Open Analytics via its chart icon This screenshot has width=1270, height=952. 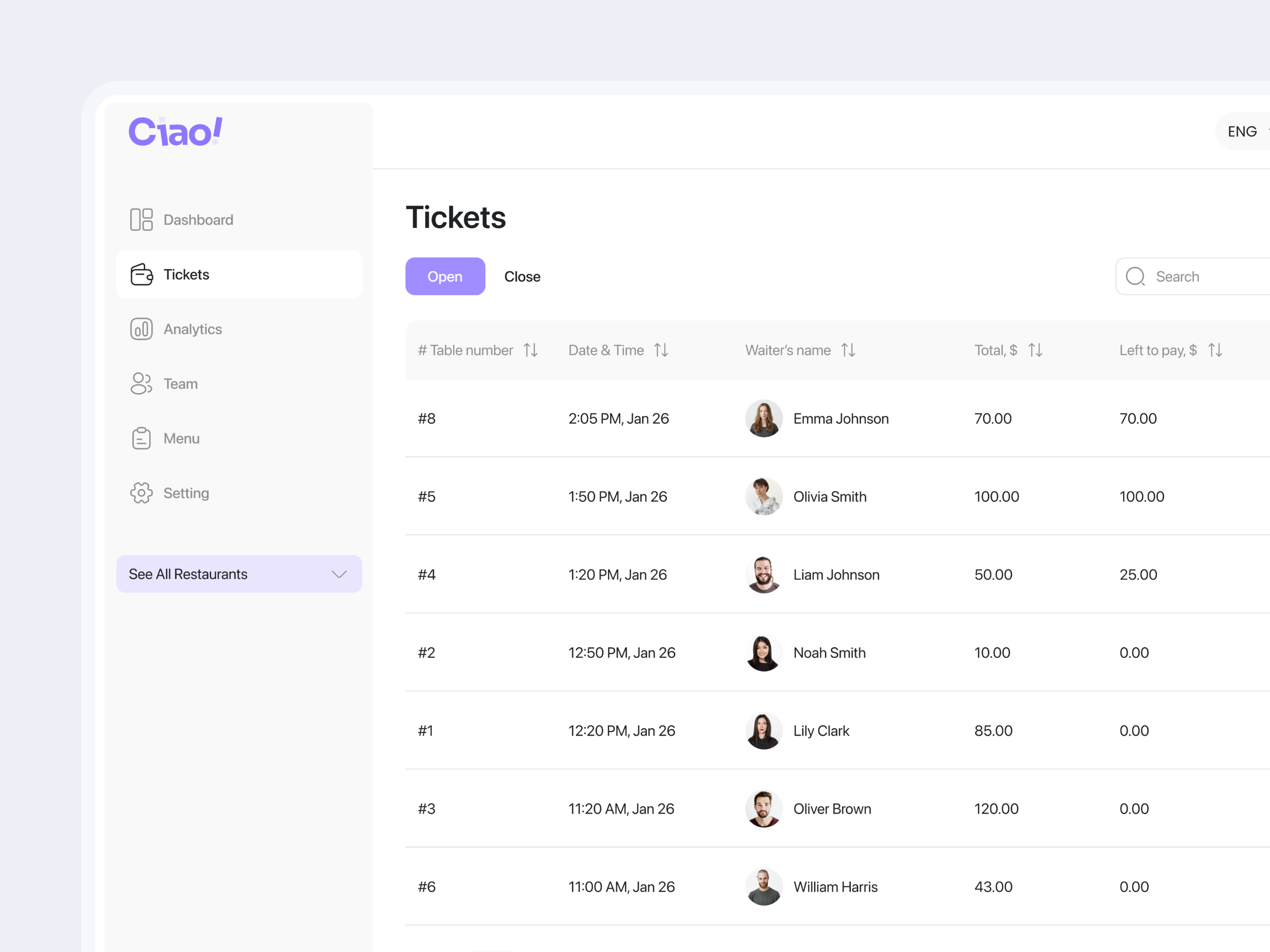pyautogui.click(x=141, y=329)
